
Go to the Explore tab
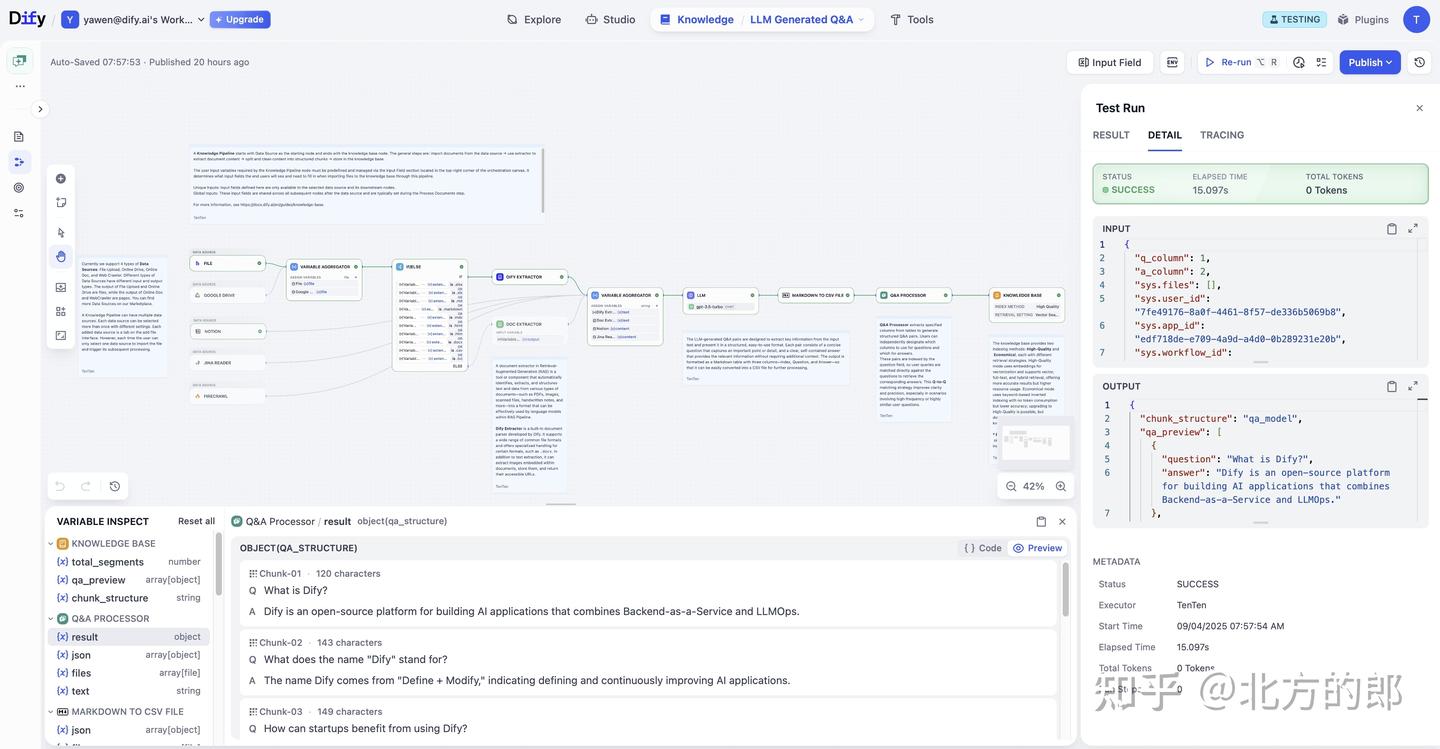pos(534,19)
